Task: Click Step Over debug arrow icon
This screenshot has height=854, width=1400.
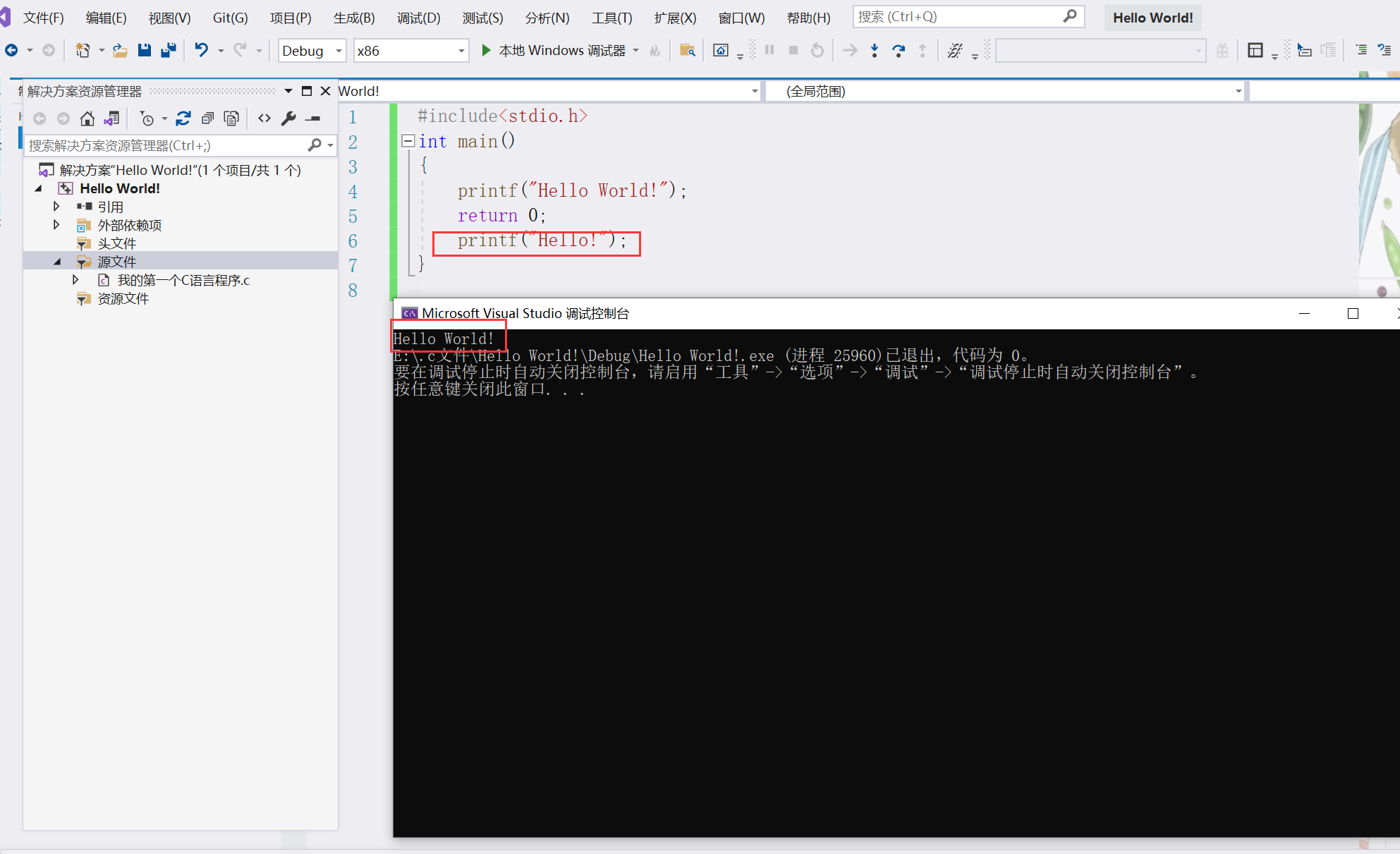Action: 899,50
